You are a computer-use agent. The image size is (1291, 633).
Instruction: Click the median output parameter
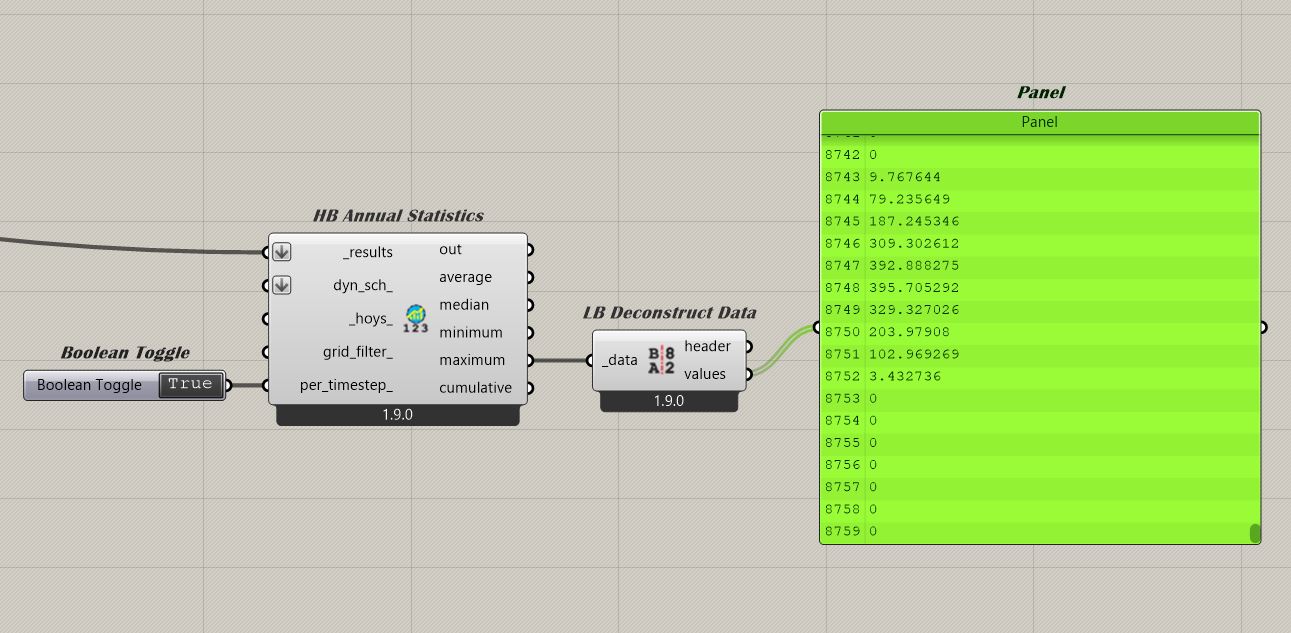pyautogui.click(x=464, y=305)
